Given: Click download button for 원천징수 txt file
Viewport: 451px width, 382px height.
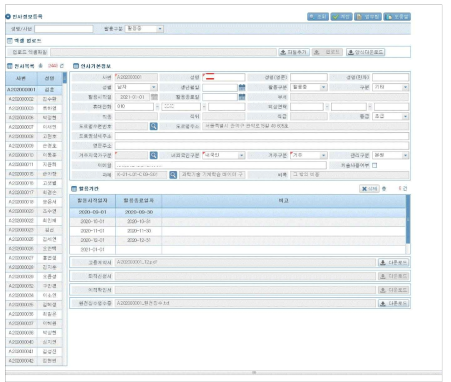Looking at the screenshot, I should click(x=393, y=303).
